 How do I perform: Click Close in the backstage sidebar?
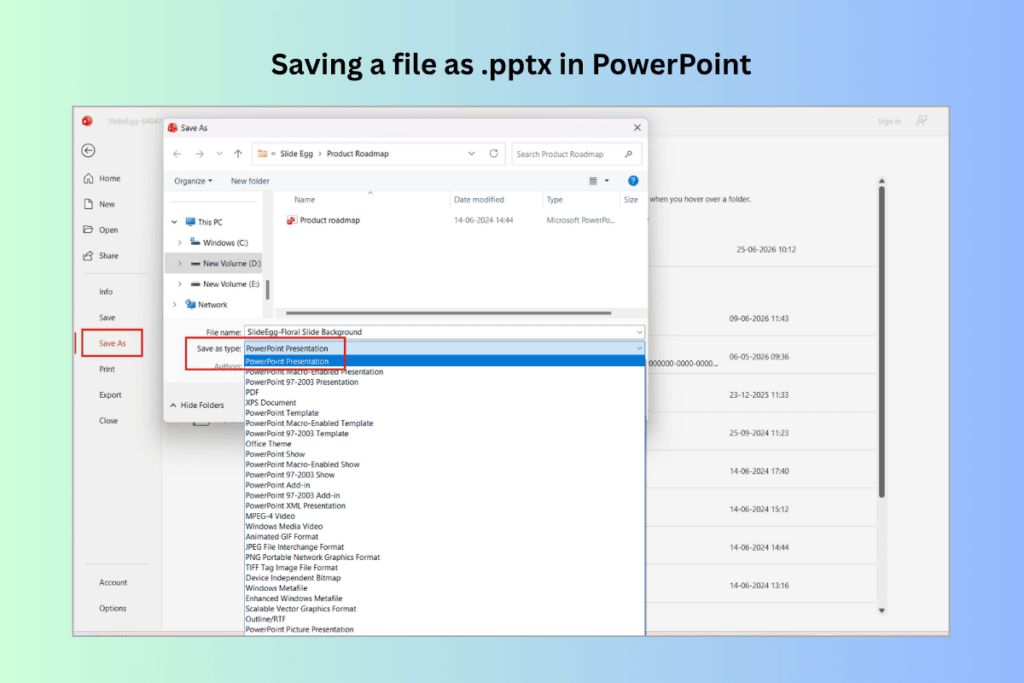108,421
